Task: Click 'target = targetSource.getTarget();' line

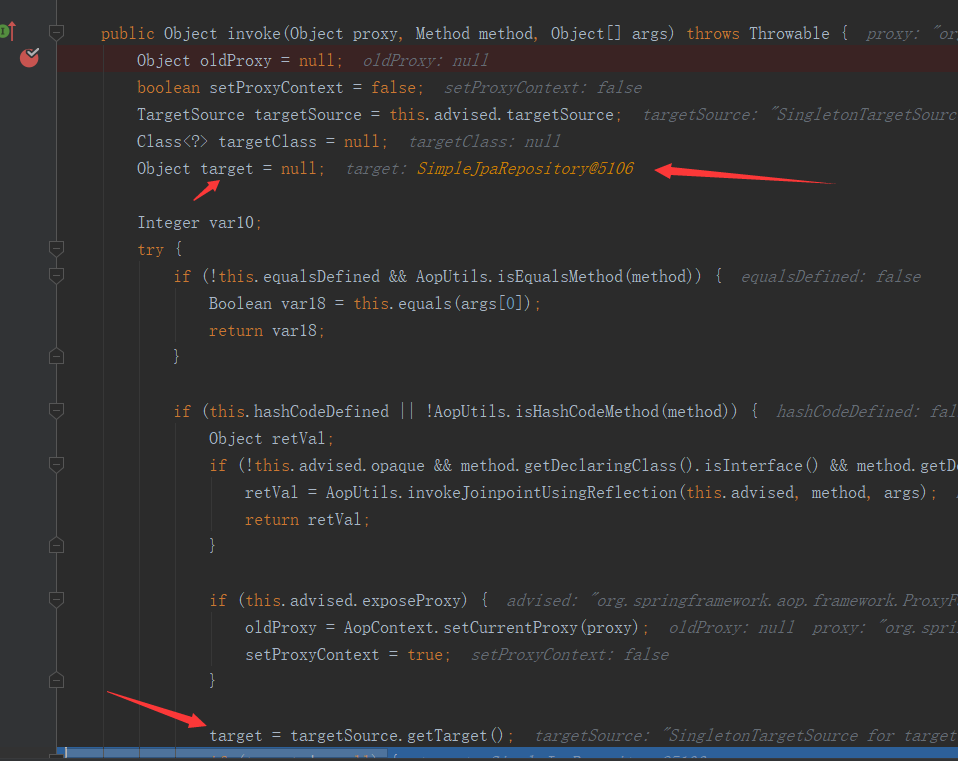Action: 362,735
